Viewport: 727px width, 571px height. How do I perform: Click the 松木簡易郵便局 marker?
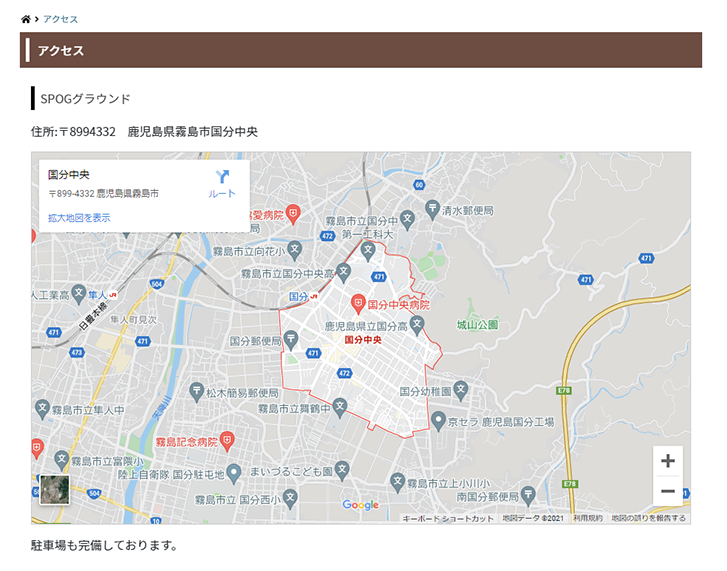197,392
